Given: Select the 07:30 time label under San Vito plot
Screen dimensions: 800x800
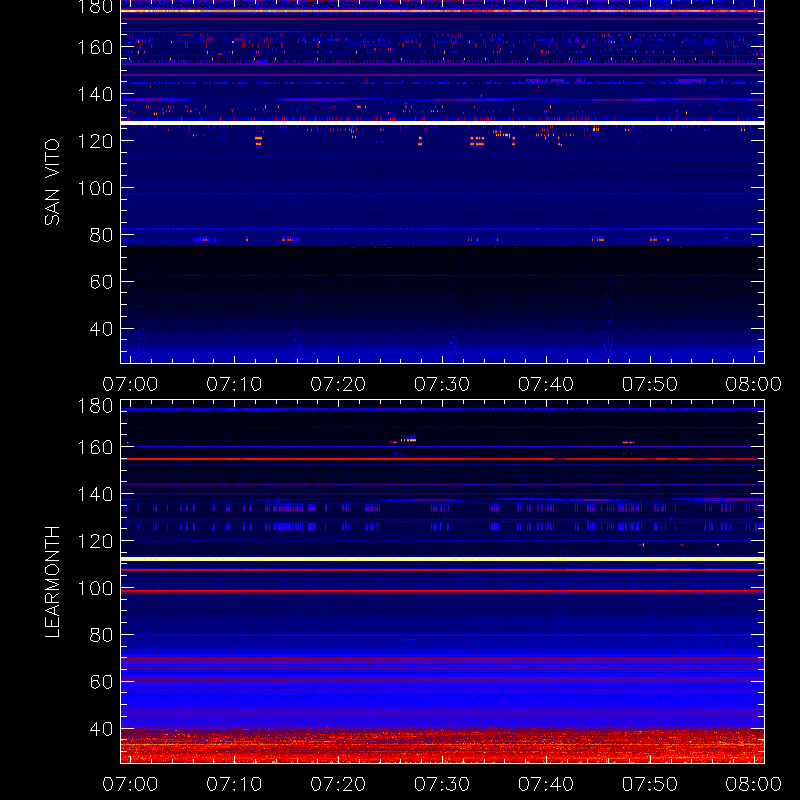Looking at the screenshot, I should 442,384.
